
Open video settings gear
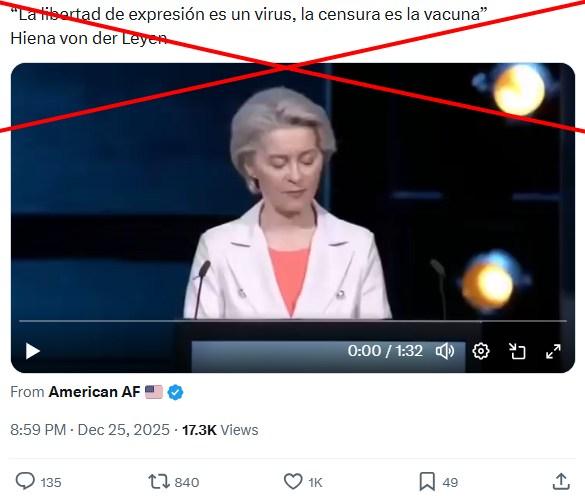[481, 351]
